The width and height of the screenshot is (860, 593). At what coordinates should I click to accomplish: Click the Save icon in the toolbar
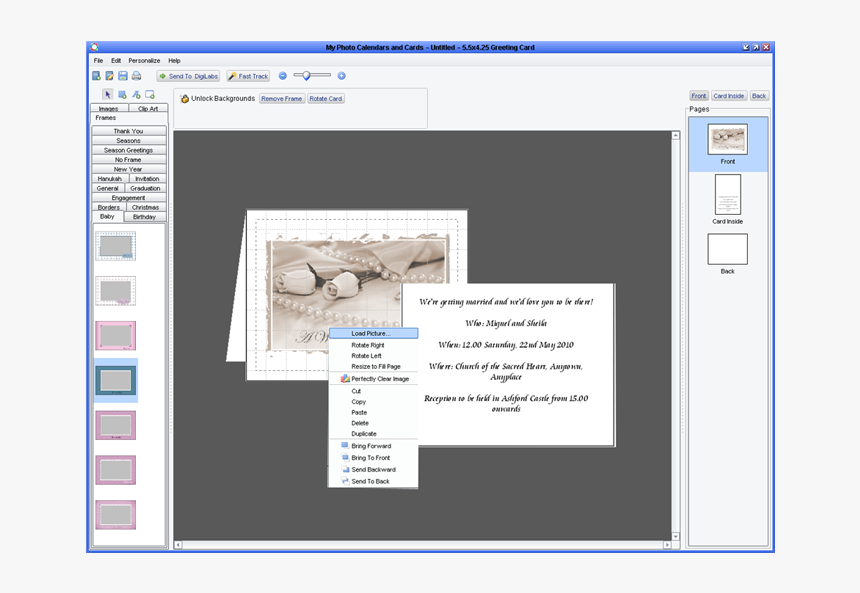[122, 75]
